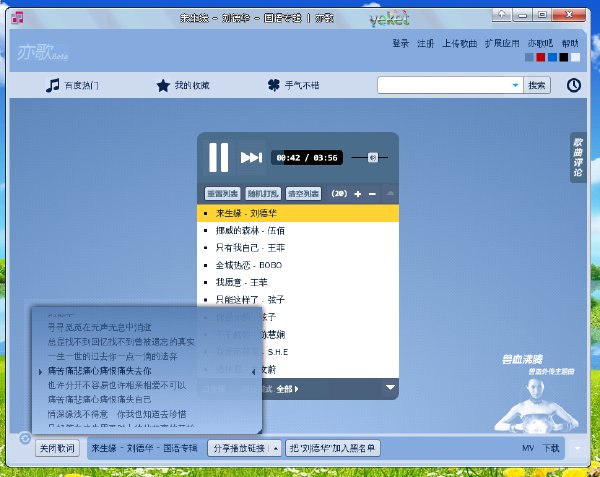Open the 手气不错 clover tab

[293, 85]
